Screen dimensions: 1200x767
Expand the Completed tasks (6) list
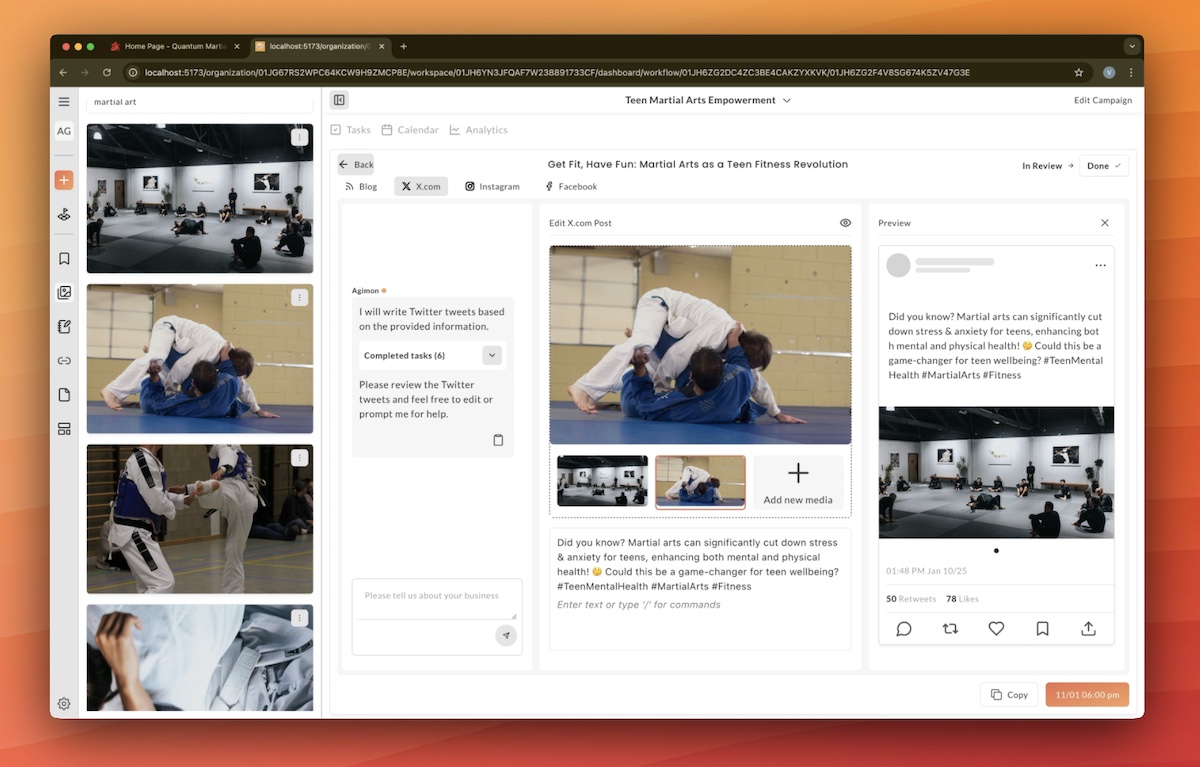tap(491, 355)
